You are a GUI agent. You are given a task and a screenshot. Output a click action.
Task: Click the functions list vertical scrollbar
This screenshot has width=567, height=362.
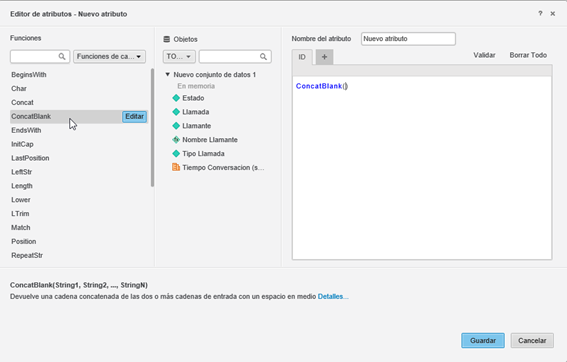tap(152, 127)
